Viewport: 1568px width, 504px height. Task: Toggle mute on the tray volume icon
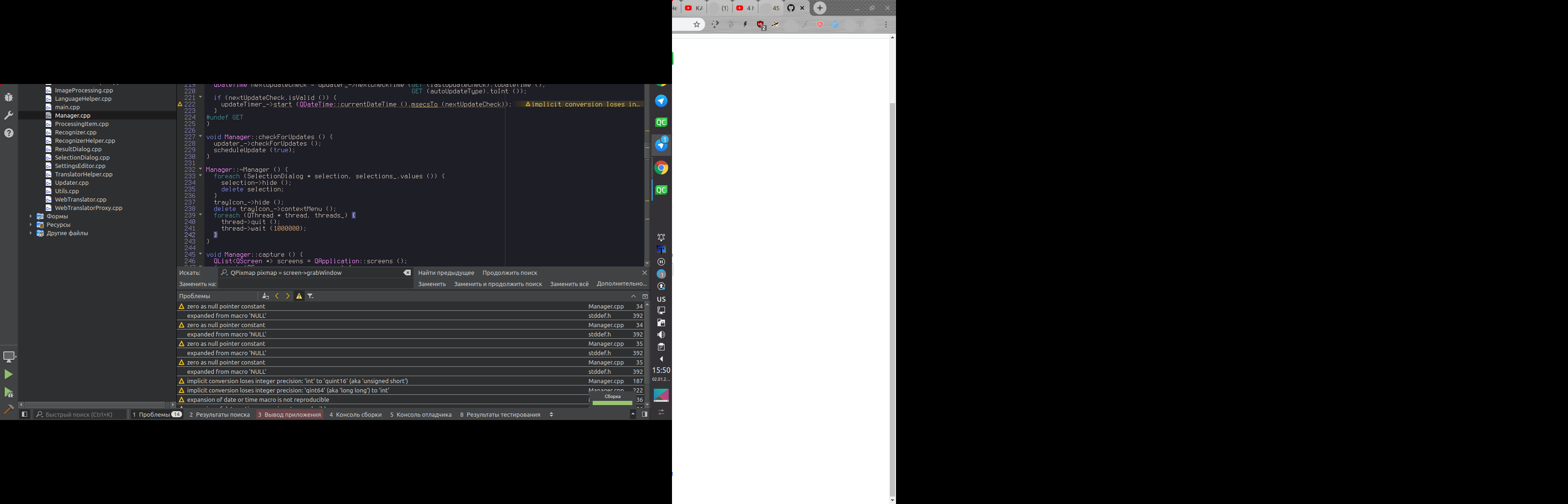(x=661, y=334)
